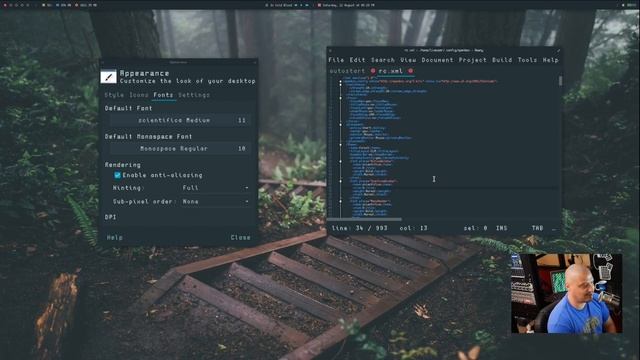Click the INS status bar indicator
The height and width of the screenshot is (360, 640).
(x=502, y=228)
